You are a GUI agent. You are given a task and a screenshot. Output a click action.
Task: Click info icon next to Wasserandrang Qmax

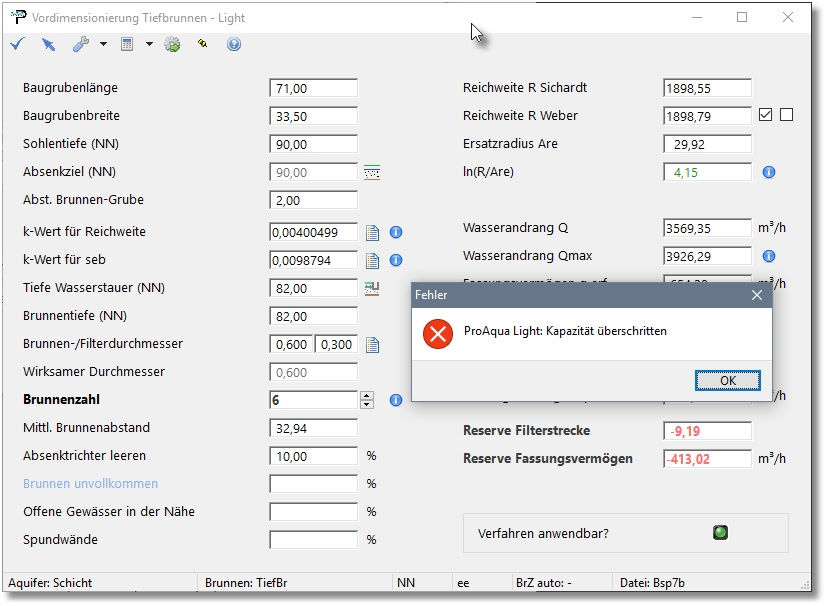769,256
